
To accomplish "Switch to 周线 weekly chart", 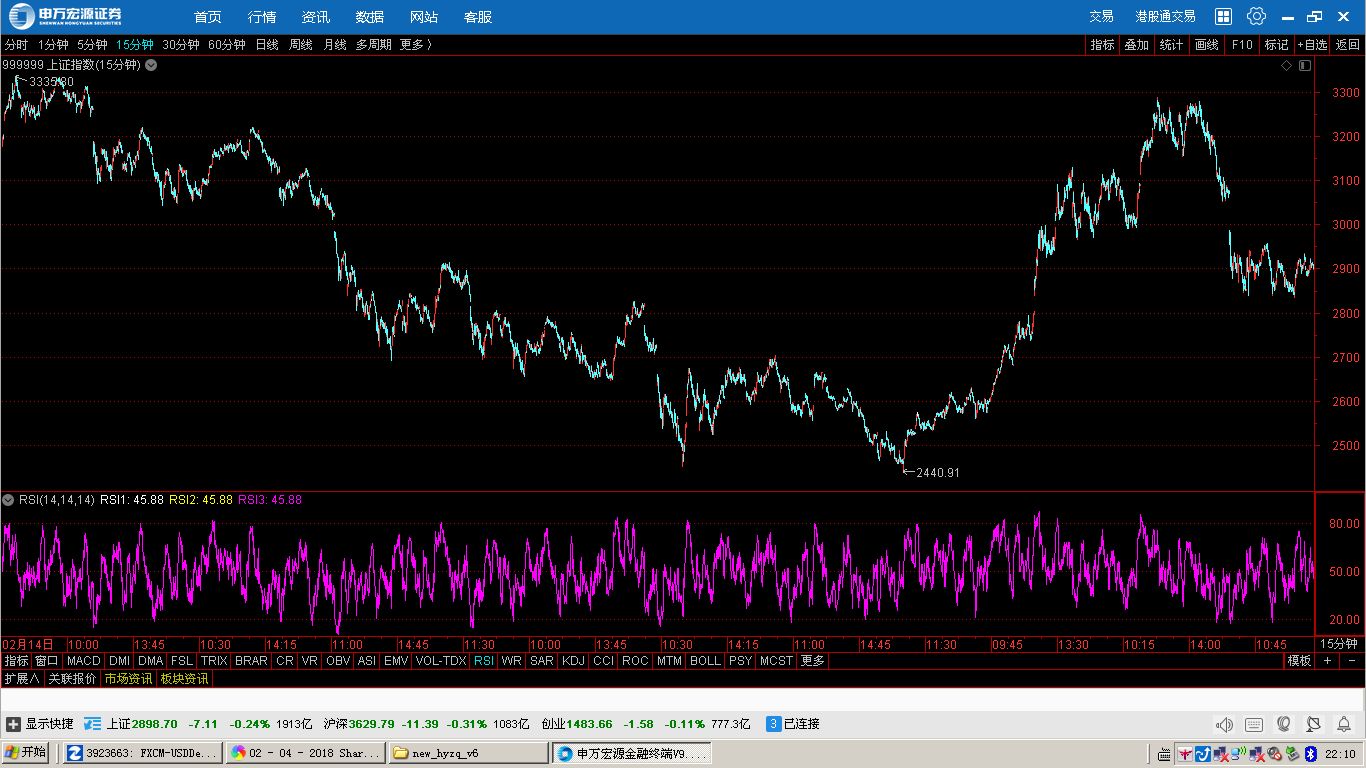I will pyautogui.click(x=301, y=45).
